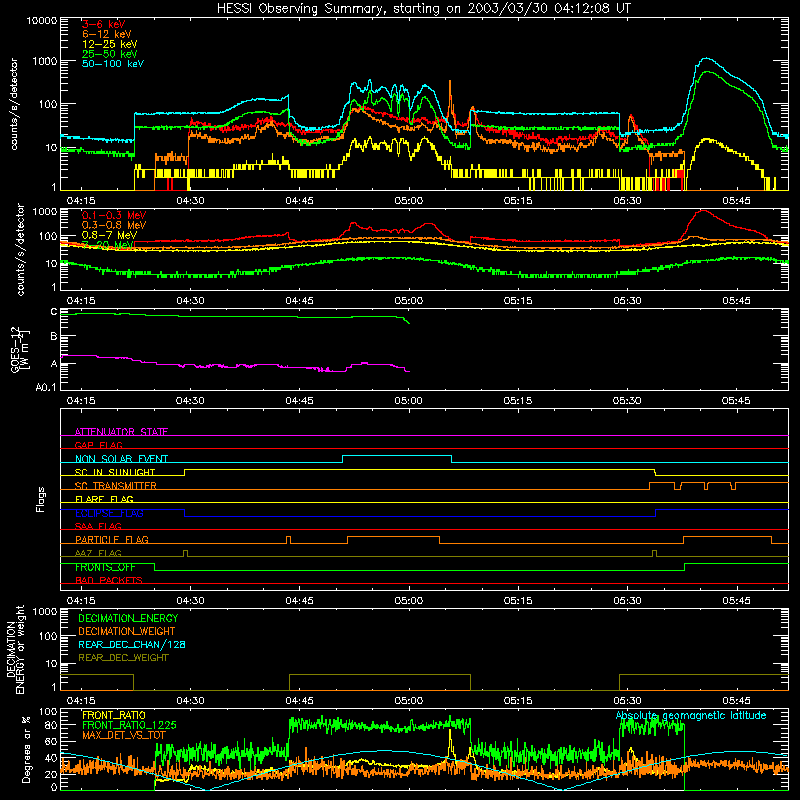Click the SC_IN_SUNLIGHT flag label

tap(115, 472)
